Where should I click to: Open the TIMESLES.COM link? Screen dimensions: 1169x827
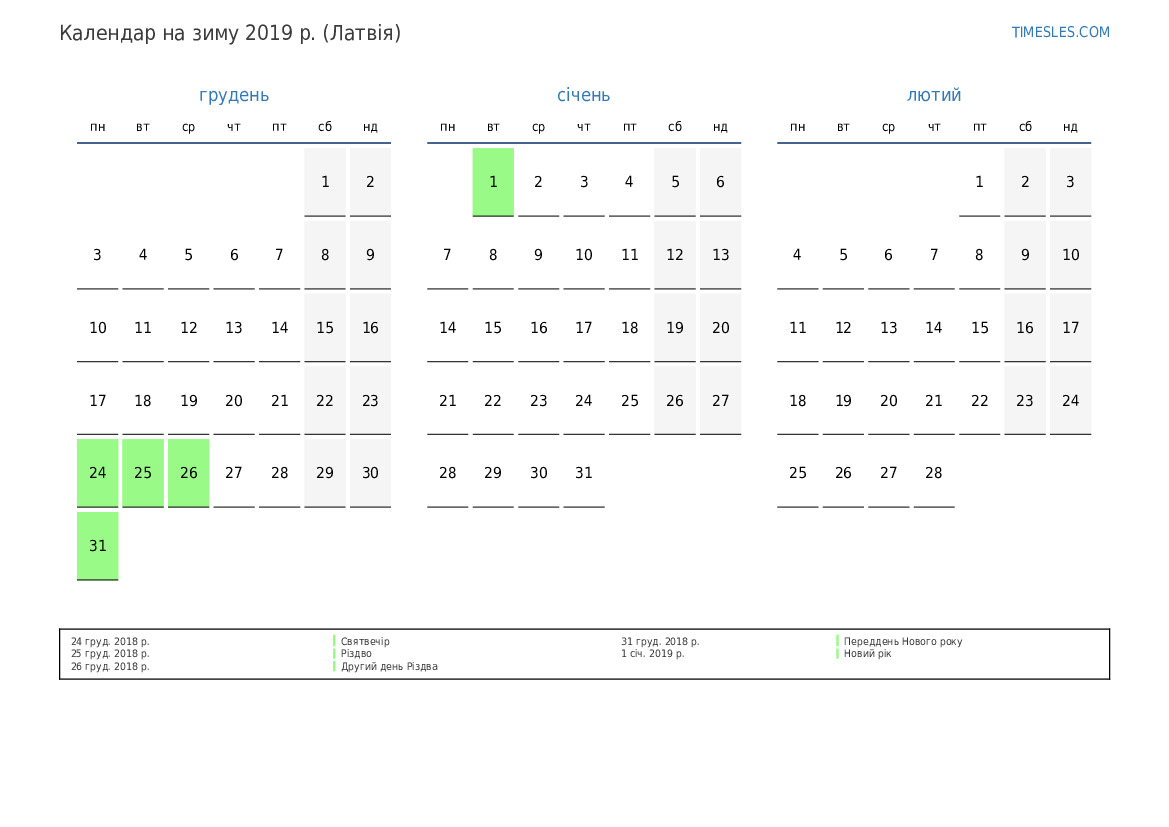point(1060,32)
